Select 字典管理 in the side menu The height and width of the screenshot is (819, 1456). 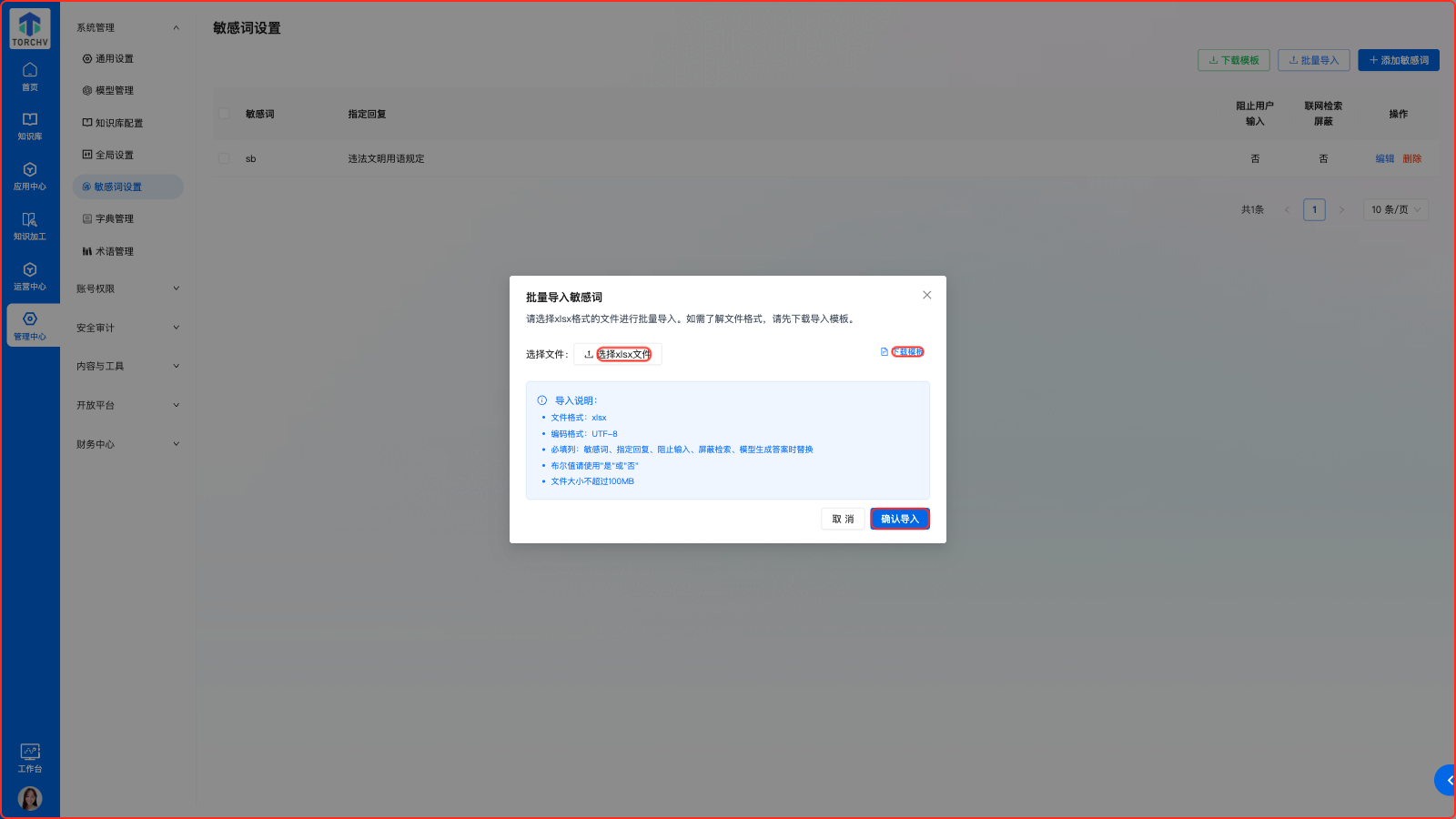tap(115, 218)
